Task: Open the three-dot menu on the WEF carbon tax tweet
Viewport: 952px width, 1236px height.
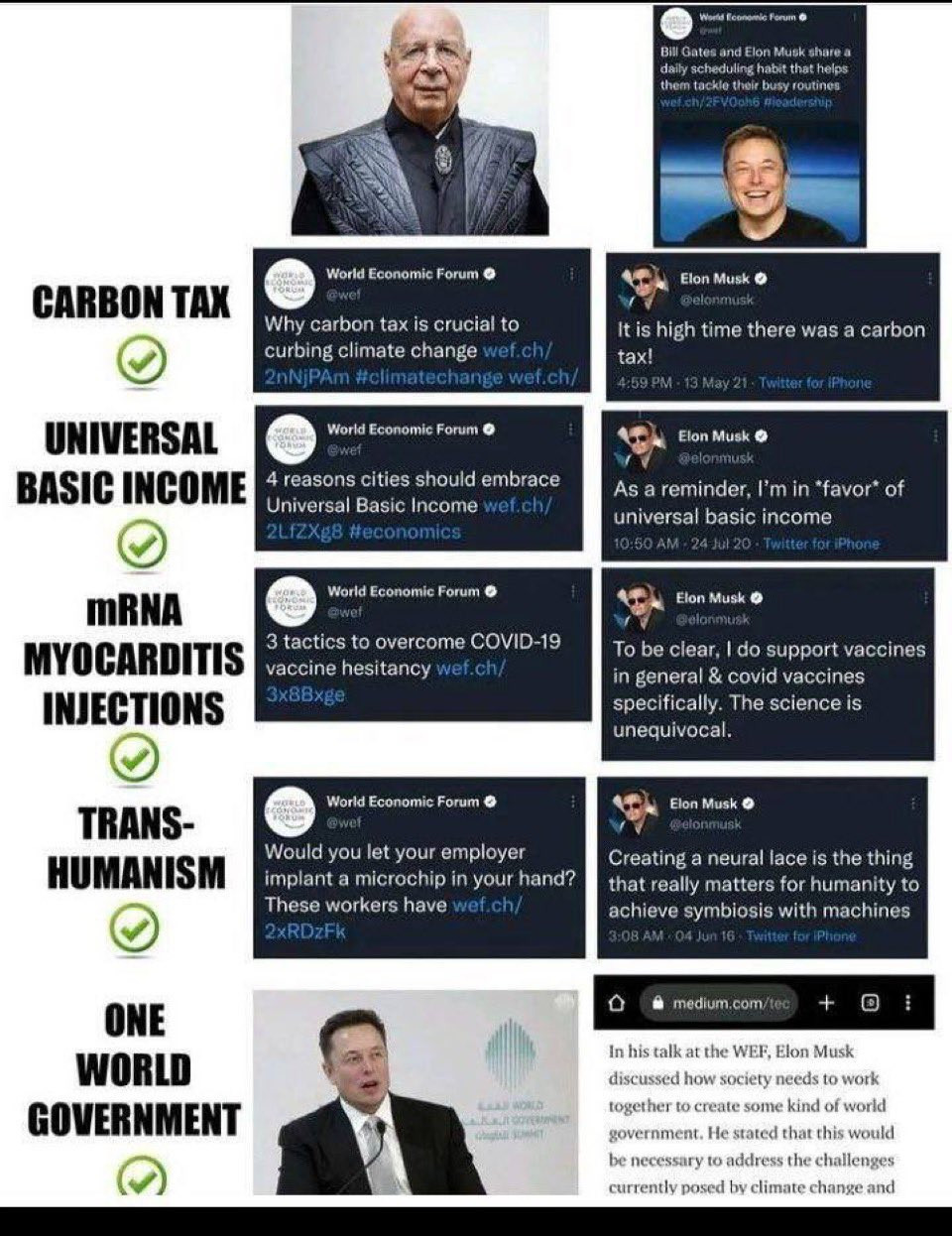Action: (x=571, y=274)
